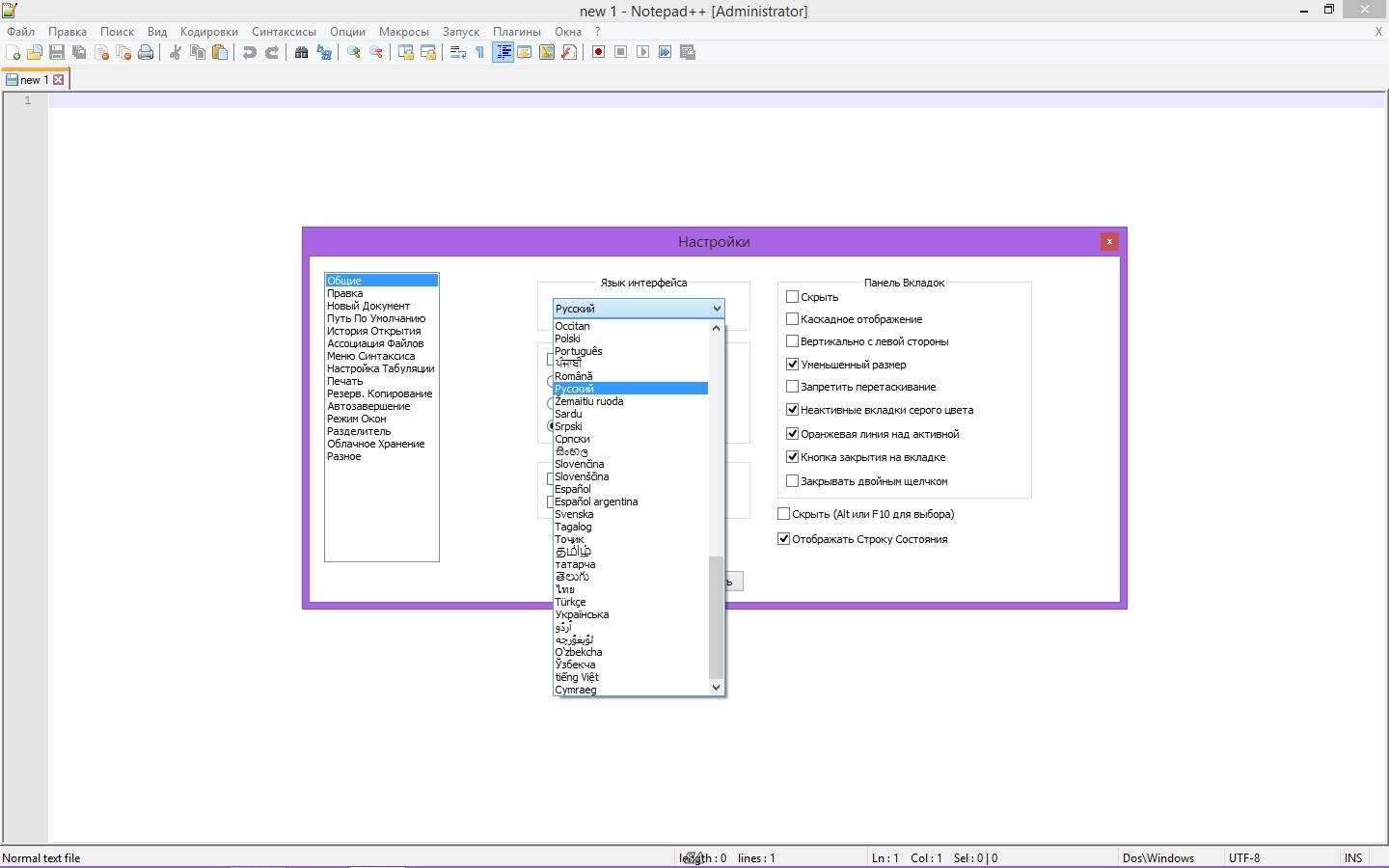Check the Скрыть checkbox in Панель Вкладок
The width and height of the screenshot is (1389, 868).
tap(793, 297)
